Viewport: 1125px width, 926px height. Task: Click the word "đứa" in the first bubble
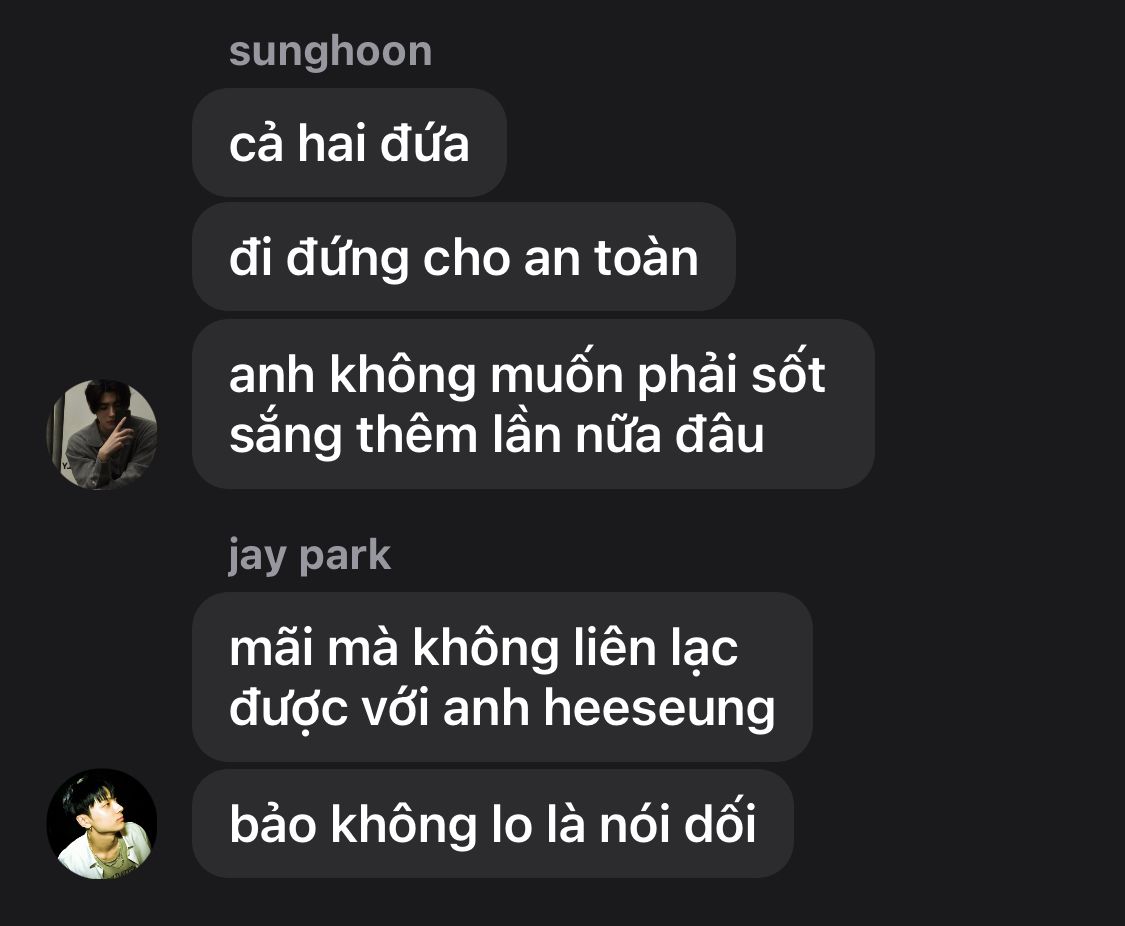[x=424, y=143]
